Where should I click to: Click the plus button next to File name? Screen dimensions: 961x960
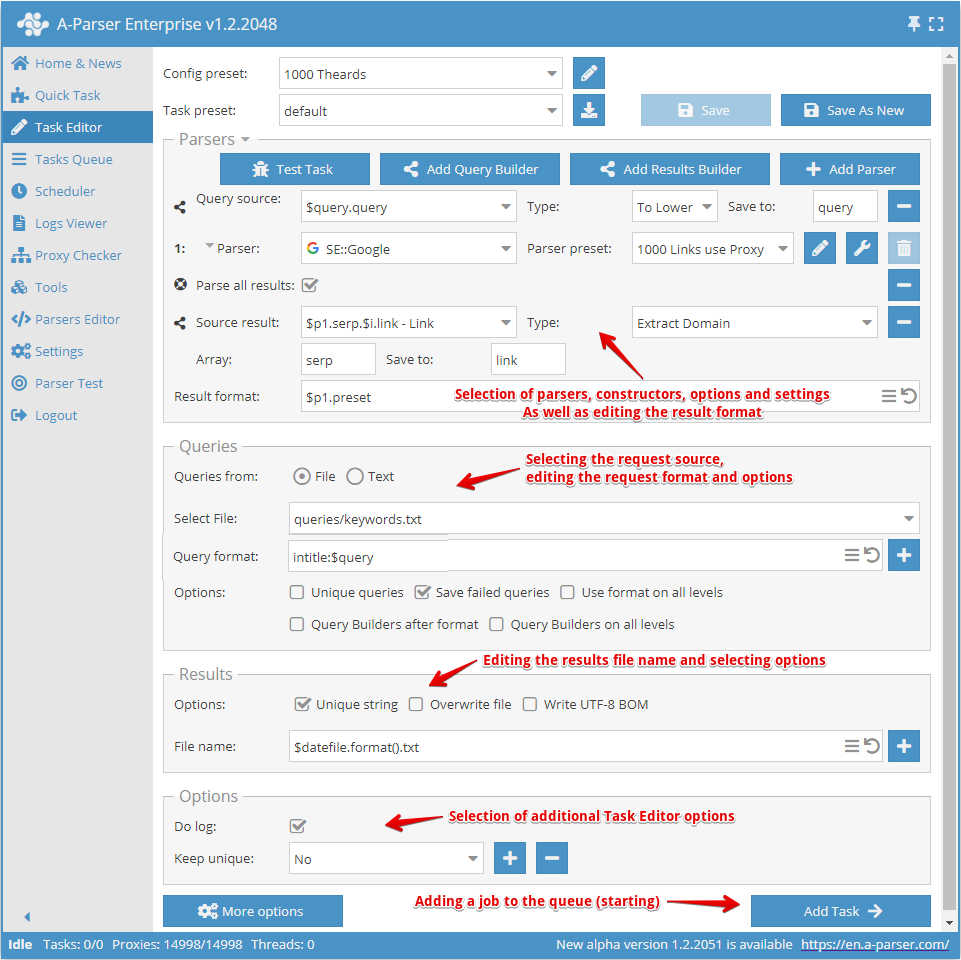(904, 746)
